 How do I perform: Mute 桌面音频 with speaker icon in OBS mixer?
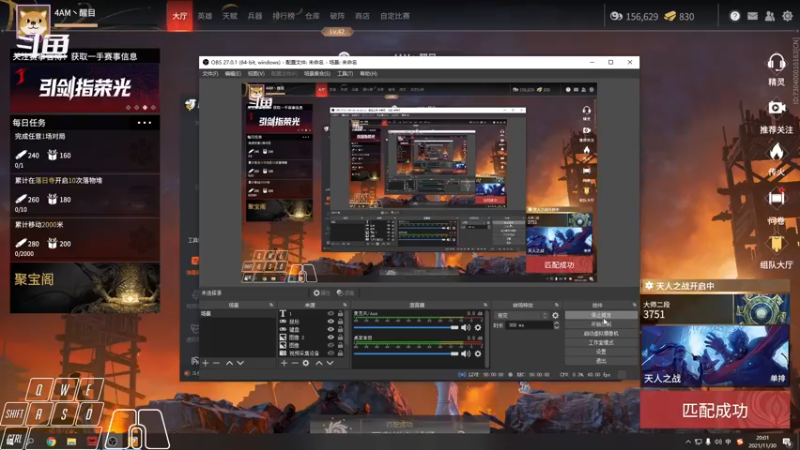pos(466,353)
